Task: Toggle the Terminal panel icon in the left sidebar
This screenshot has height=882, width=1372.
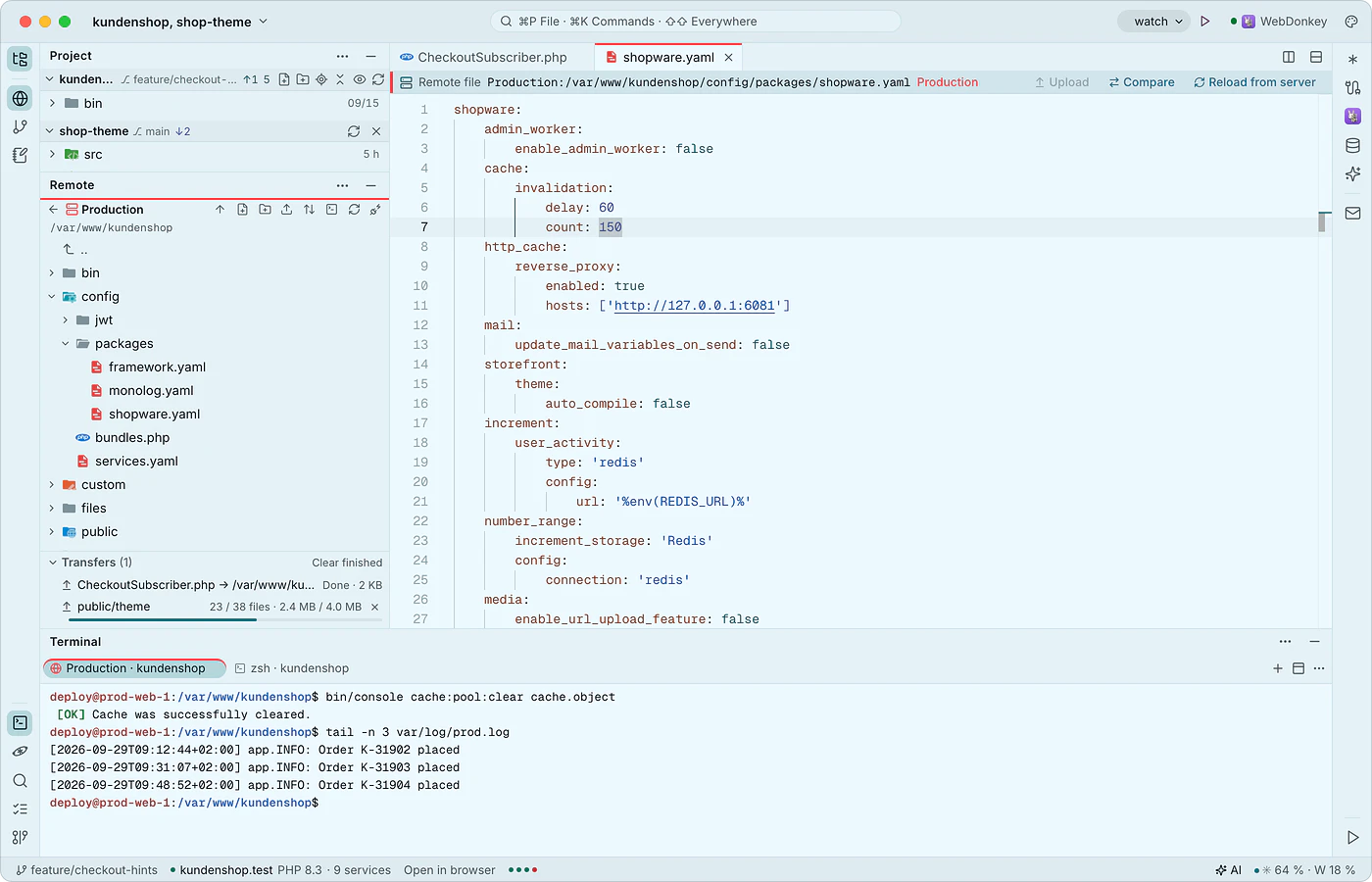Action: pyautogui.click(x=20, y=723)
